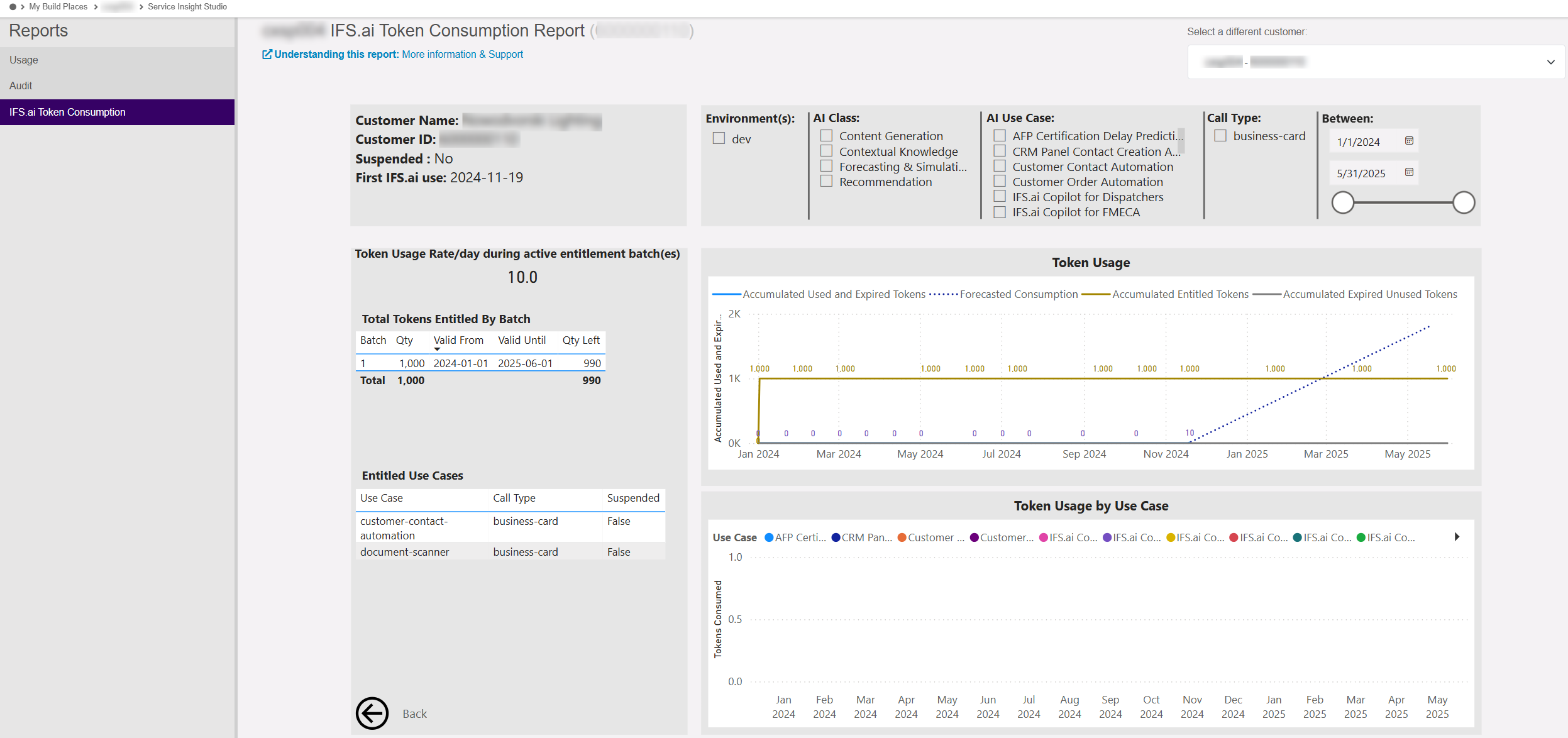Click the right date range slider handle
Viewport: 1568px width, 738px height.
tap(1464, 202)
